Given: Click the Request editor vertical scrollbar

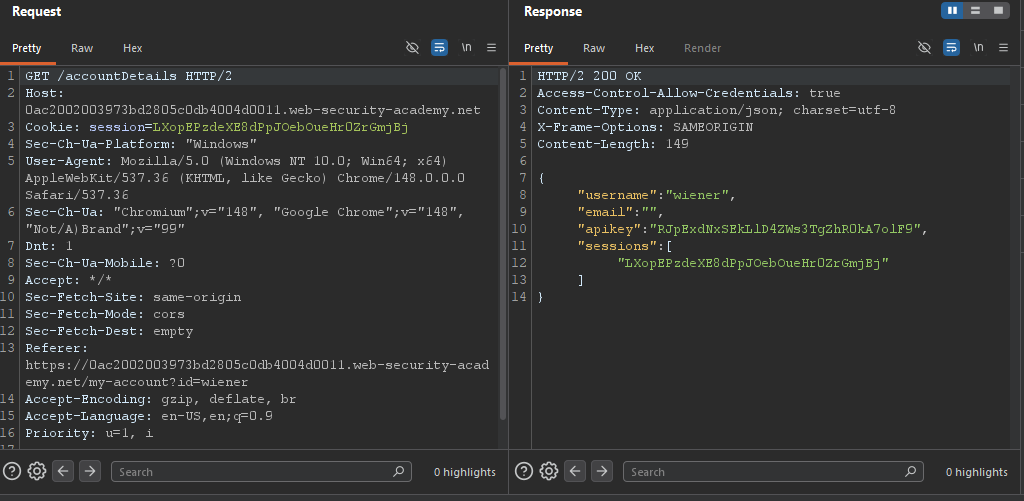Looking at the screenshot, I should pyautogui.click(x=503, y=243).
